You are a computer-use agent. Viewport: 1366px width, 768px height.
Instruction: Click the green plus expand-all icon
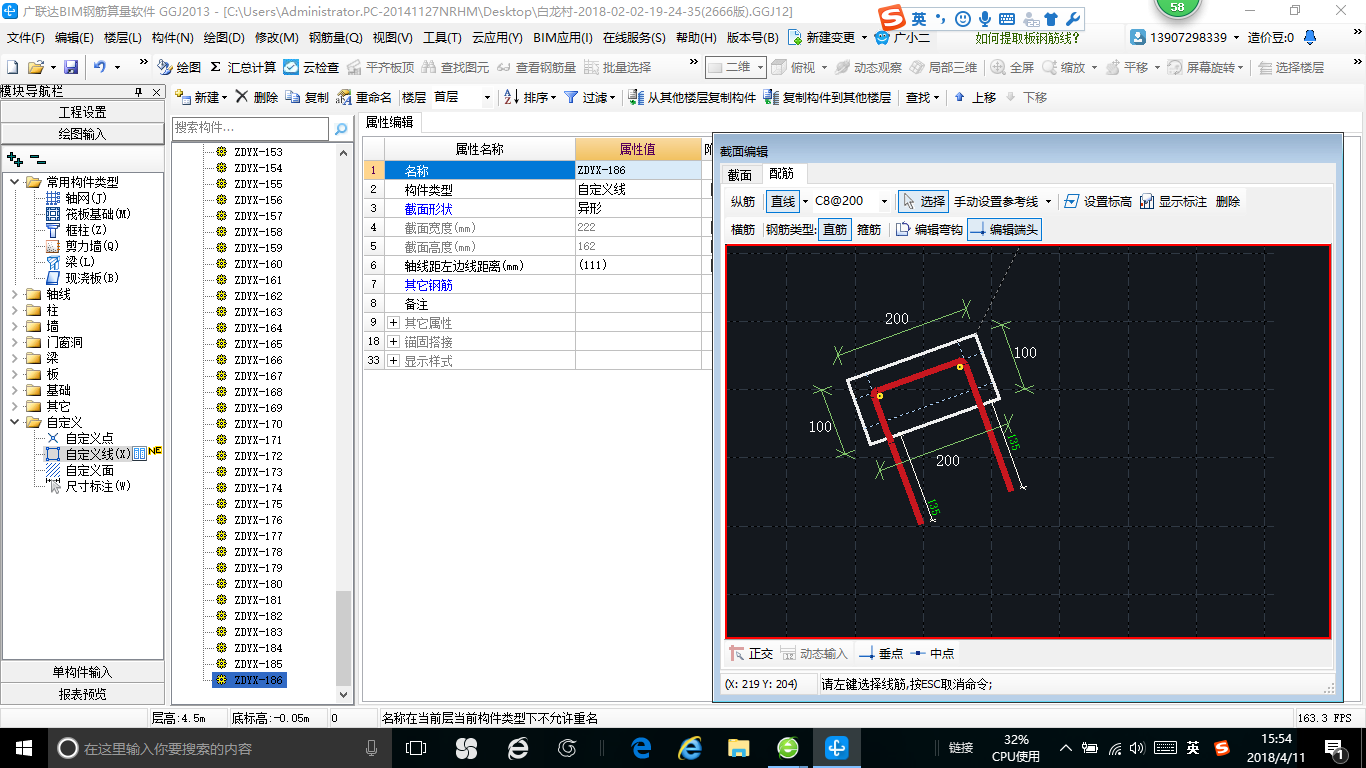[x=15, y=158]
